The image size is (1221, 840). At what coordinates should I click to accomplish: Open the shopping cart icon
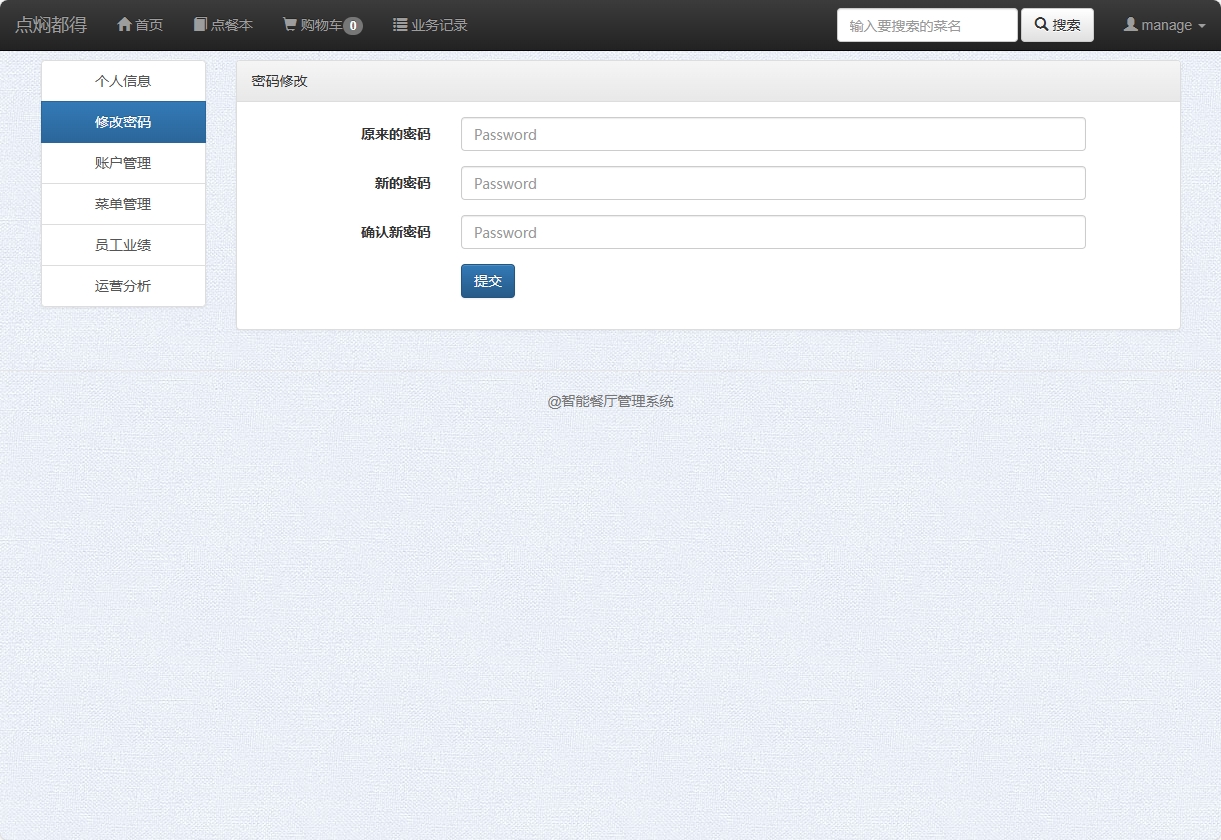click(x=290, y=25)
